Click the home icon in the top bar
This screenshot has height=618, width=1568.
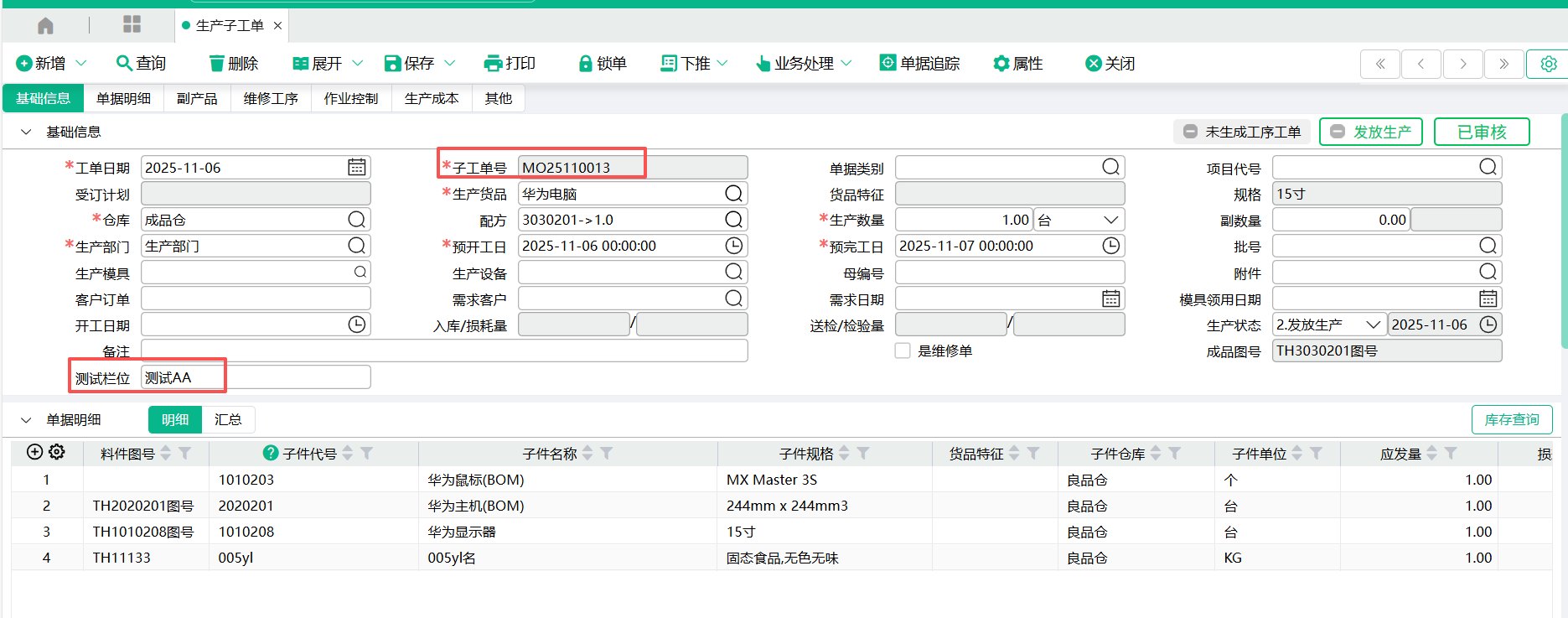[x=45, y=25]
